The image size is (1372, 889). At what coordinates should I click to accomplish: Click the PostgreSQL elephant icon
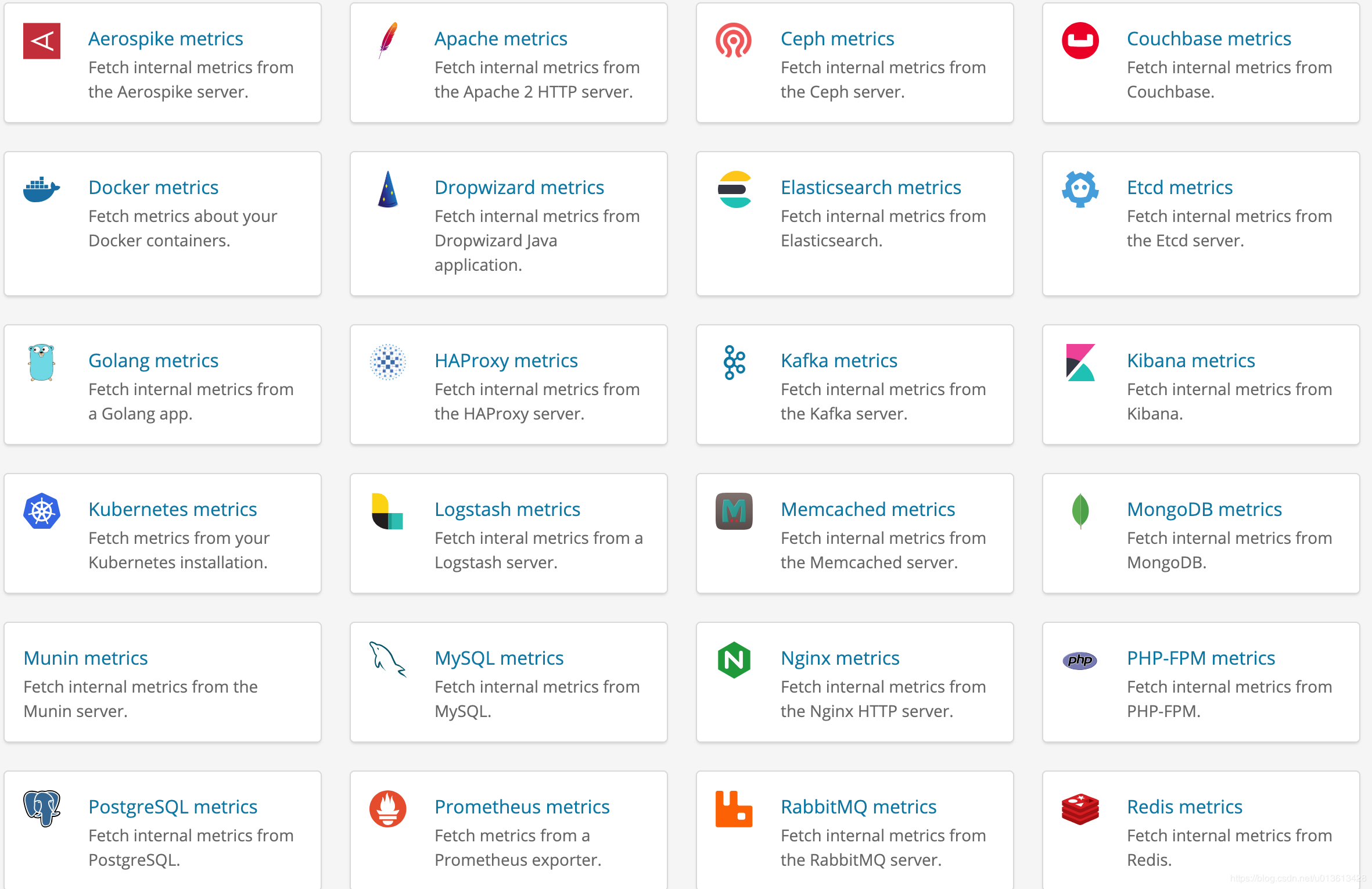tap(42, 808)
